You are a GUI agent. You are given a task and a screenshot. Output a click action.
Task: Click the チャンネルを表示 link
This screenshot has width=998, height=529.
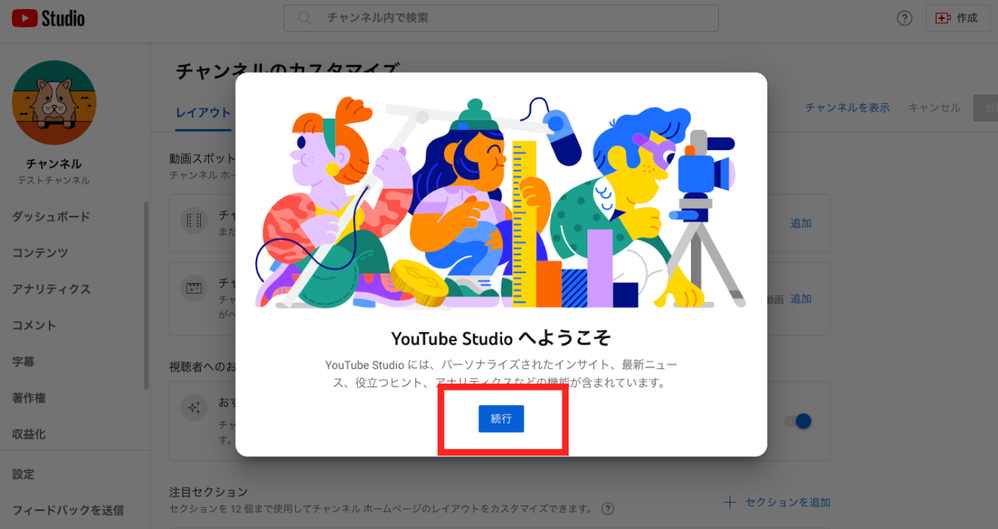[847, 108]
